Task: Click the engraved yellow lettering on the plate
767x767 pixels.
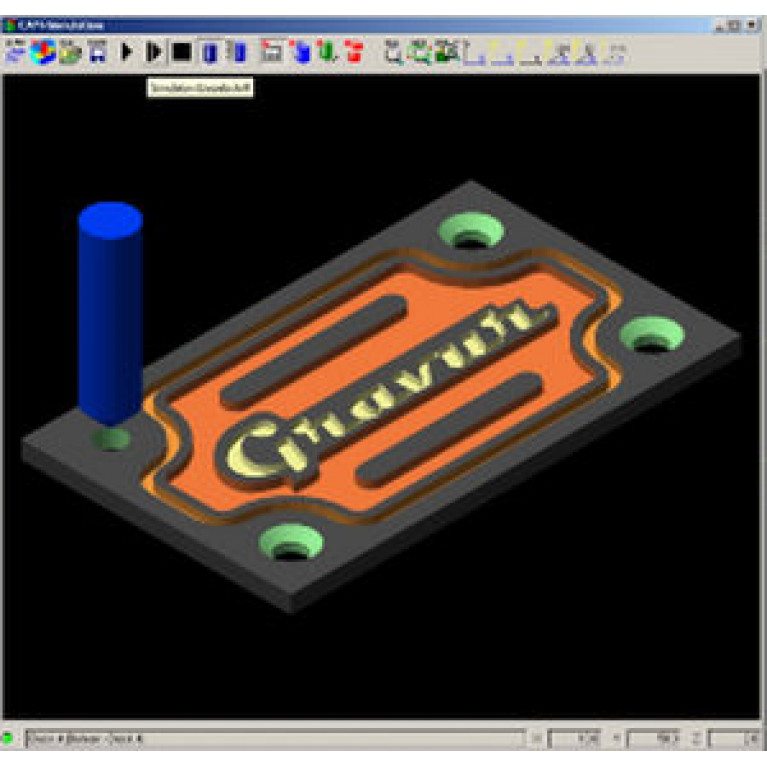Action: [x=386, y=391]
